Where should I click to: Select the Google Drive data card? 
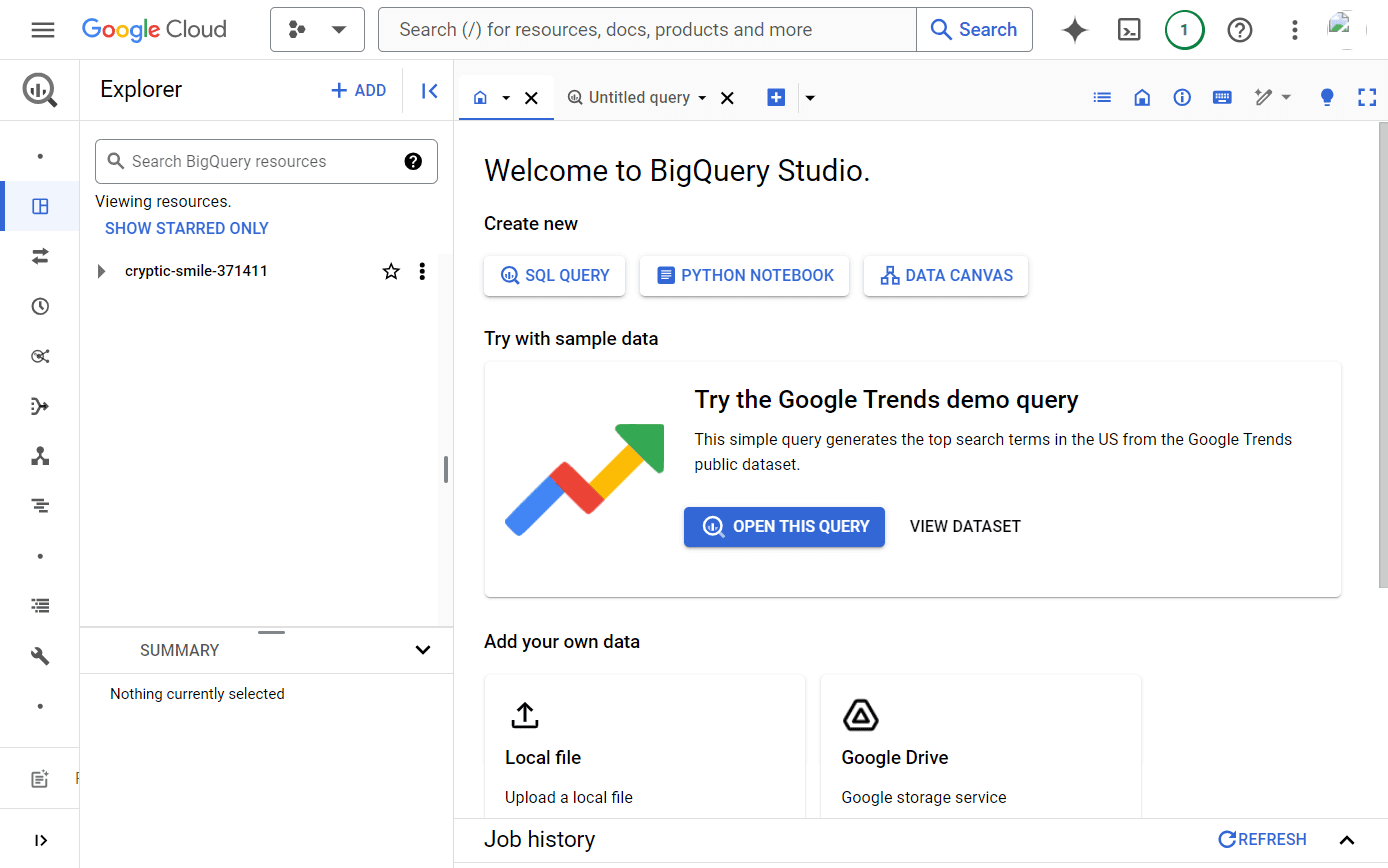981,747
